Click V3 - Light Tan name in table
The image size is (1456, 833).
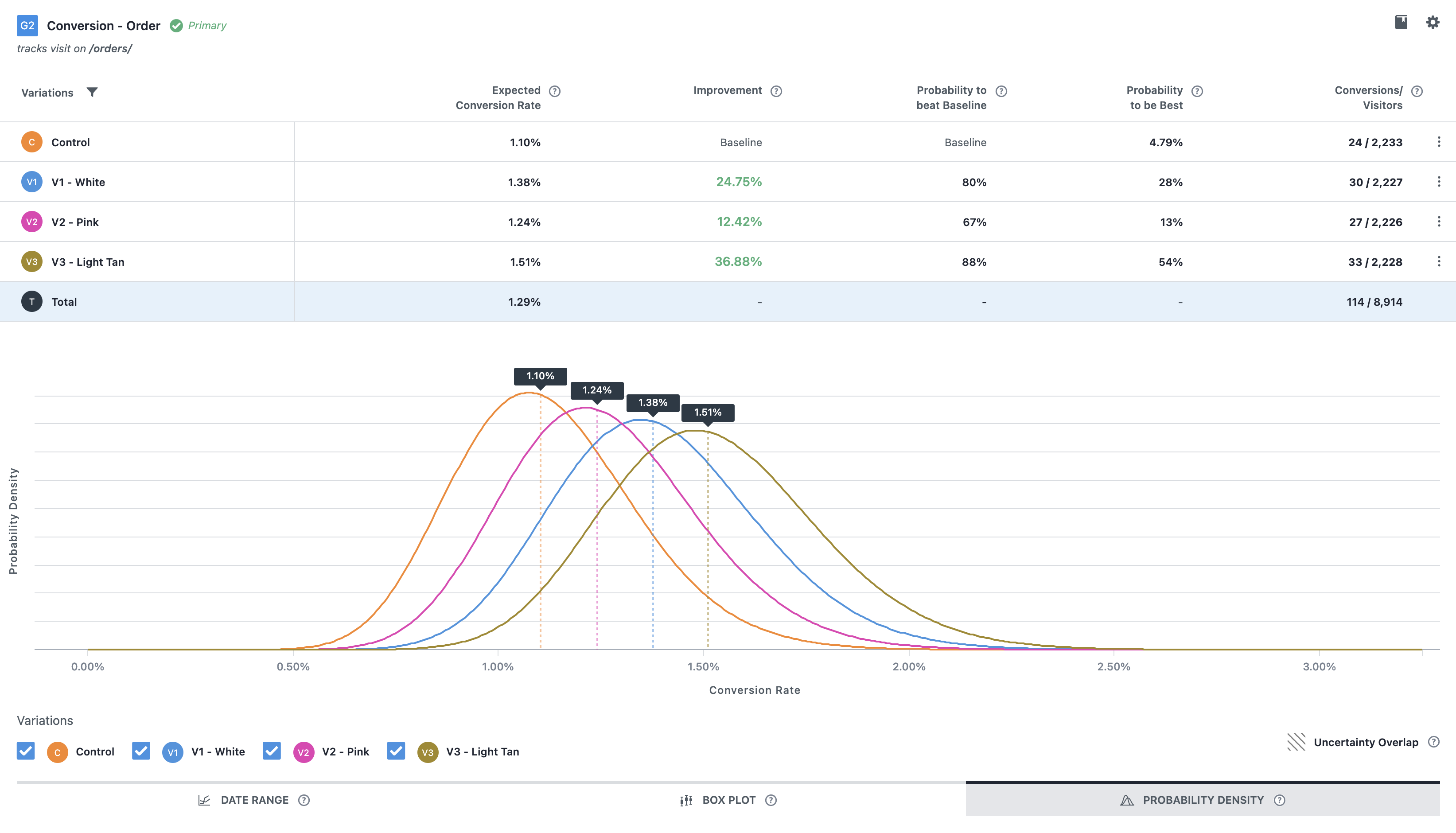pos(88,262)
